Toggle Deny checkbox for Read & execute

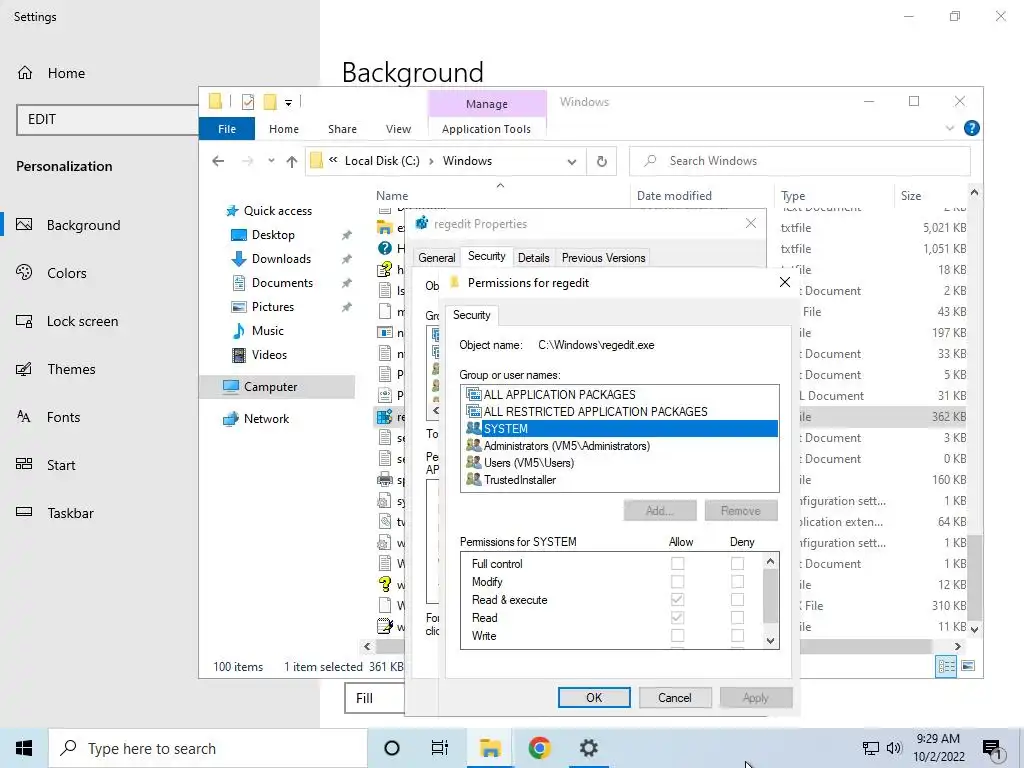coord(737,599)
